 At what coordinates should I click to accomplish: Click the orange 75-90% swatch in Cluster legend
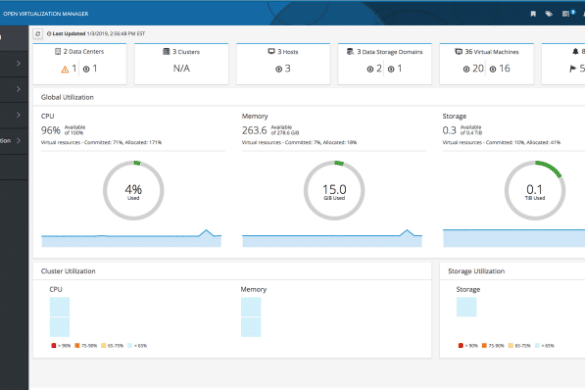pyautogui.click(x=77, y=346)
